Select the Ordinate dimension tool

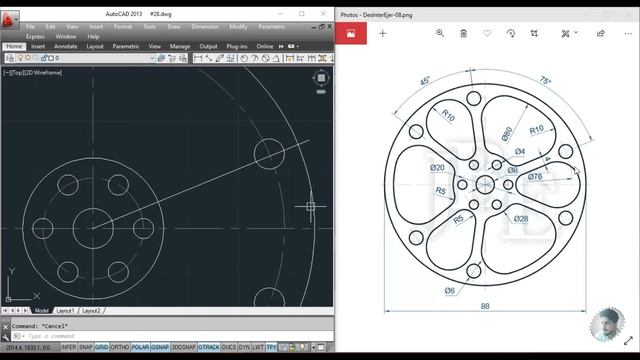tap(231, 58)
